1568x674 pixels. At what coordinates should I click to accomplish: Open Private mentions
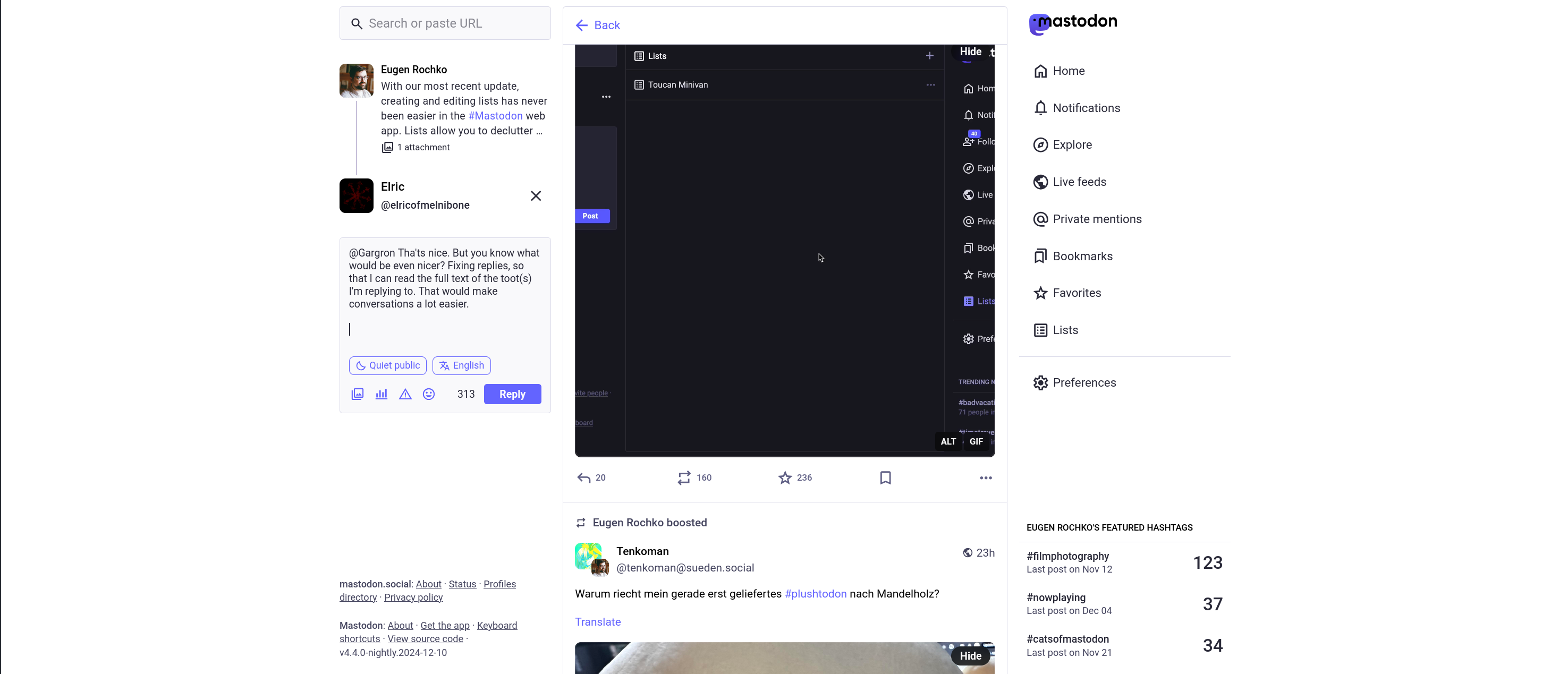[x=1096, y=219]
